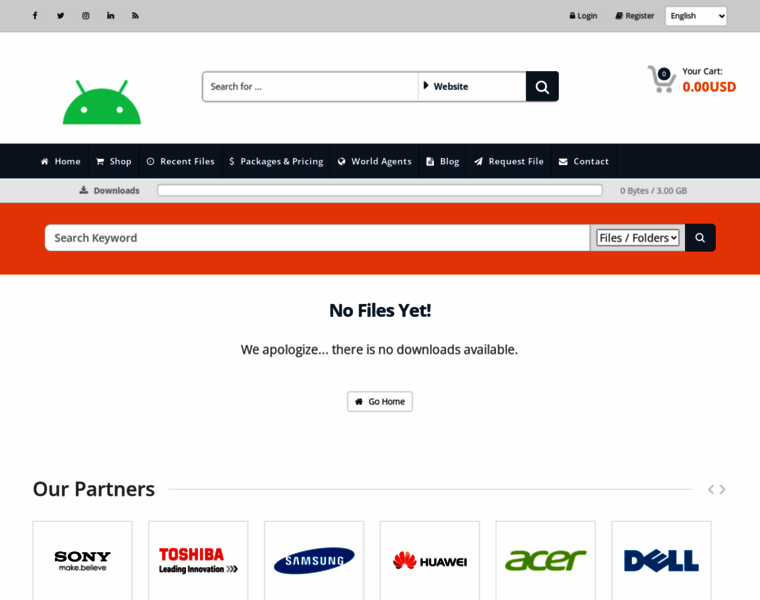Open the LinkedIn social icon
760x600 pixels.
click(111, 16)
